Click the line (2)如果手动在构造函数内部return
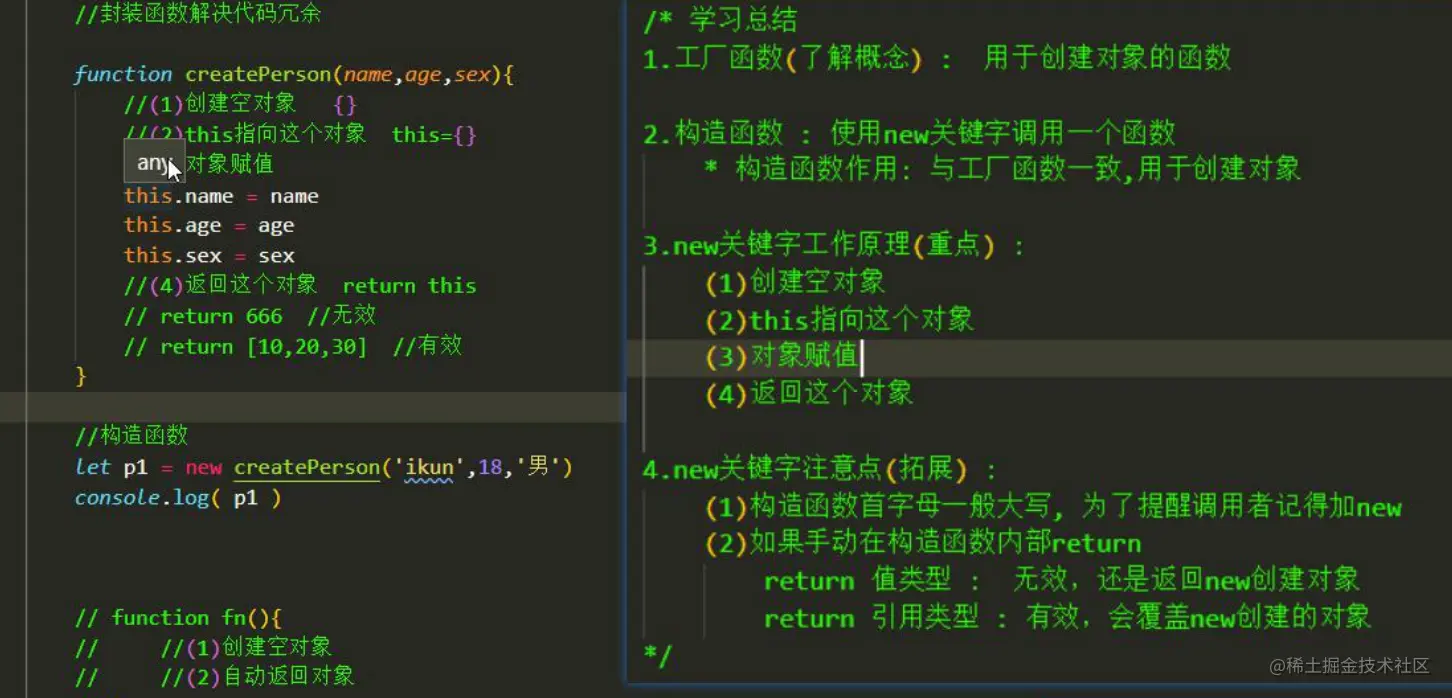Screen dimensions: 1452x698 pos(923,543)
